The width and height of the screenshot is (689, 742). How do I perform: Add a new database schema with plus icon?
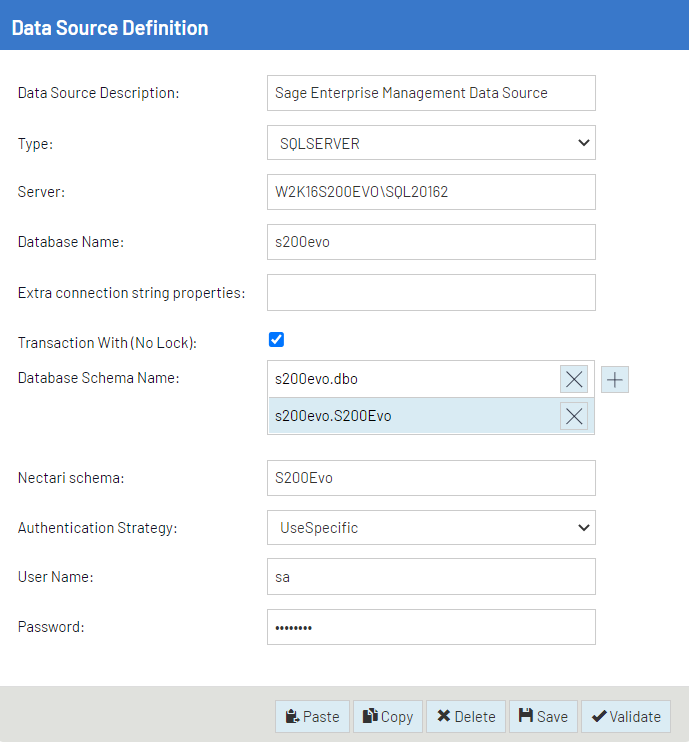[615, 380]
